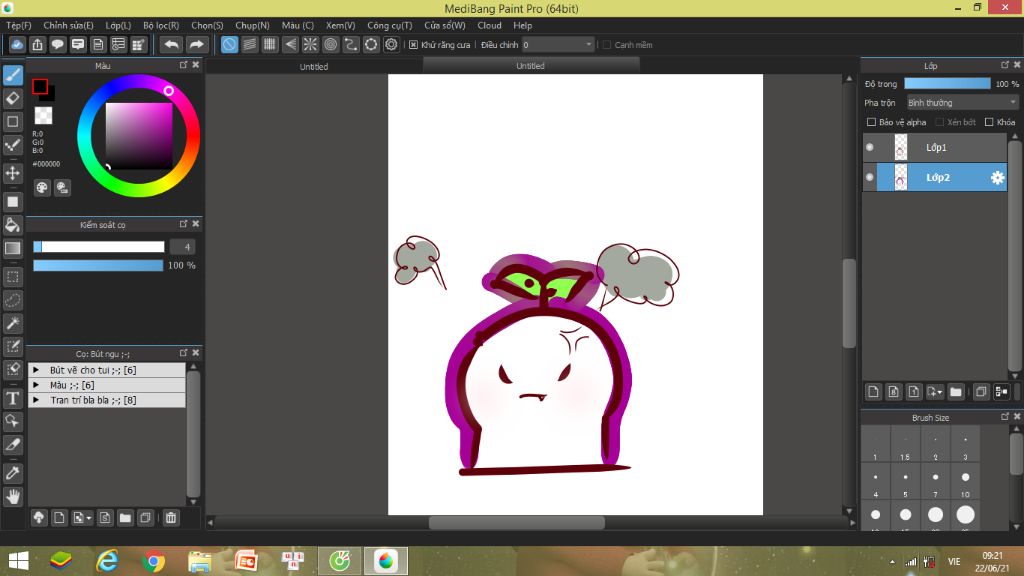The height and width of the screenshot is (576, 1024).
Task: Delete the brush with the trash icon
Action: click(x=171, y=518)
